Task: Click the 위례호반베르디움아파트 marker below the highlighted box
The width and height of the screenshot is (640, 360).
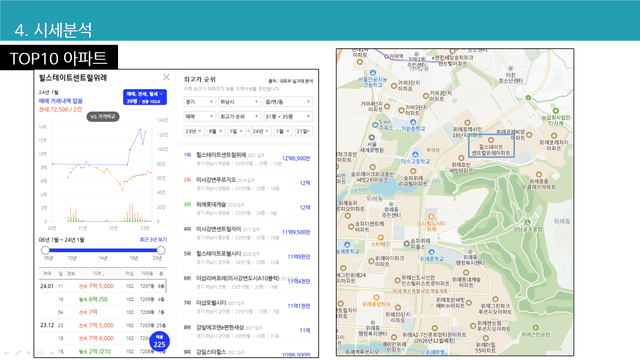Action: point(461,158)
